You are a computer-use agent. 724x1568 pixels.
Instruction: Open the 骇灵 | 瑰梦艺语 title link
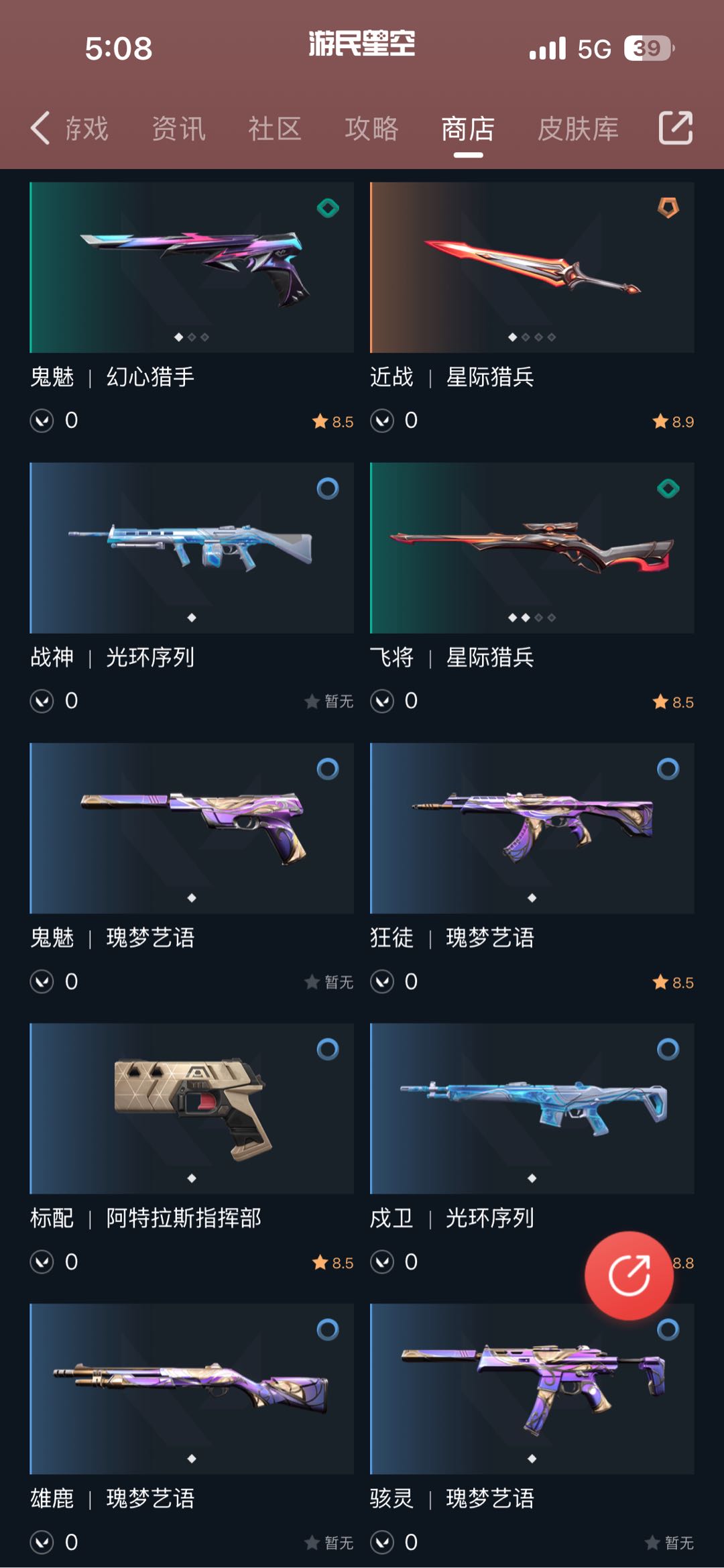(x=452, y=1498)
